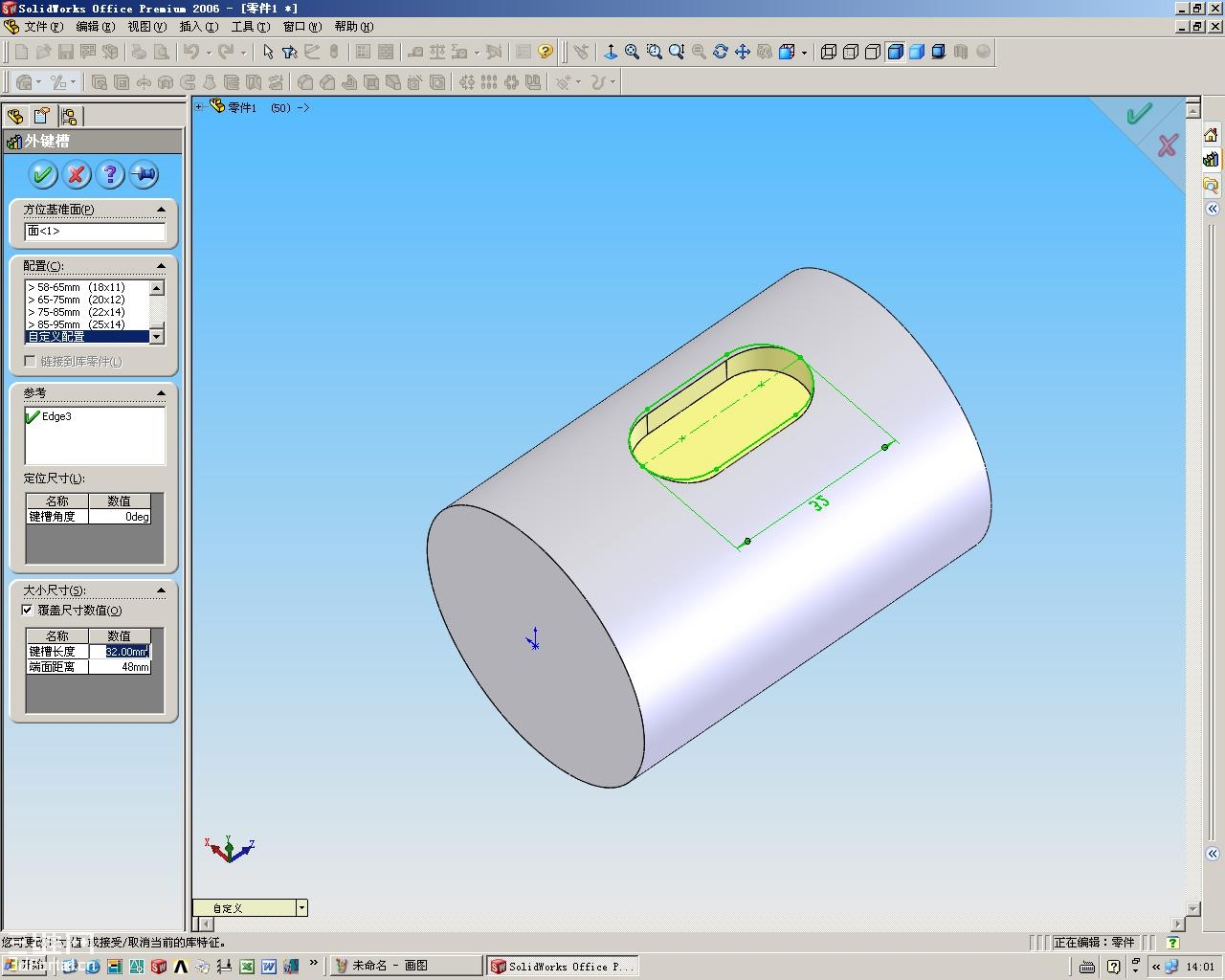This screenshot has width=1225, height=980.
Task: Click the View Orientation icon
Action: tap(610, 52)
